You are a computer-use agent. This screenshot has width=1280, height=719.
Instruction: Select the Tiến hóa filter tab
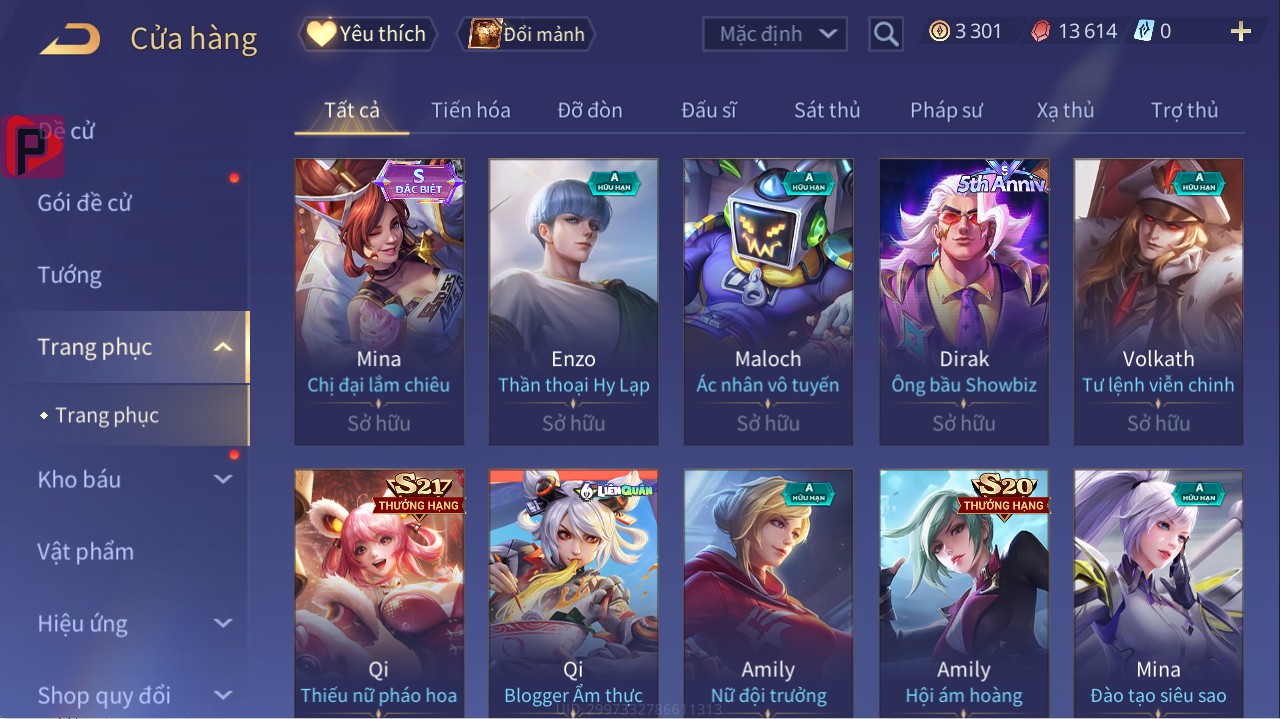point(471,110)
